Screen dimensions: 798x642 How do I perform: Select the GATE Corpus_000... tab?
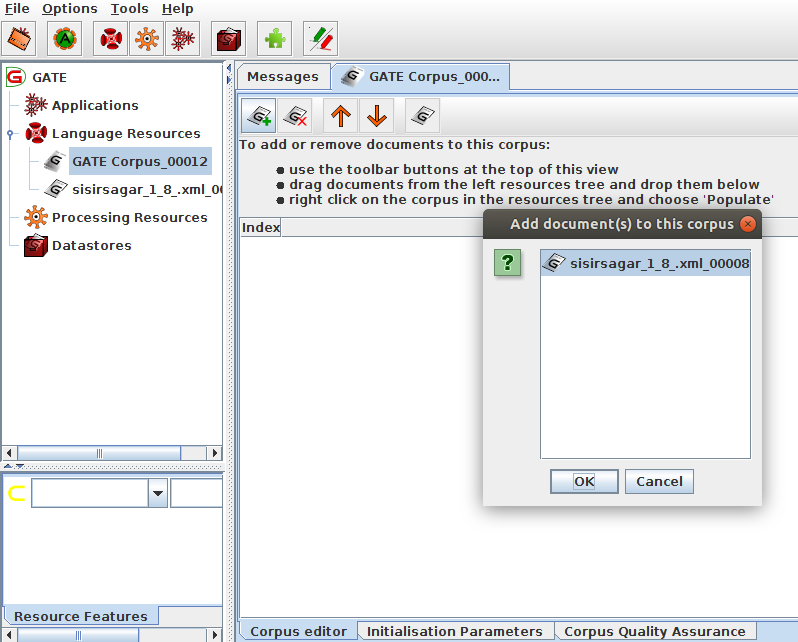pos(420,77)
